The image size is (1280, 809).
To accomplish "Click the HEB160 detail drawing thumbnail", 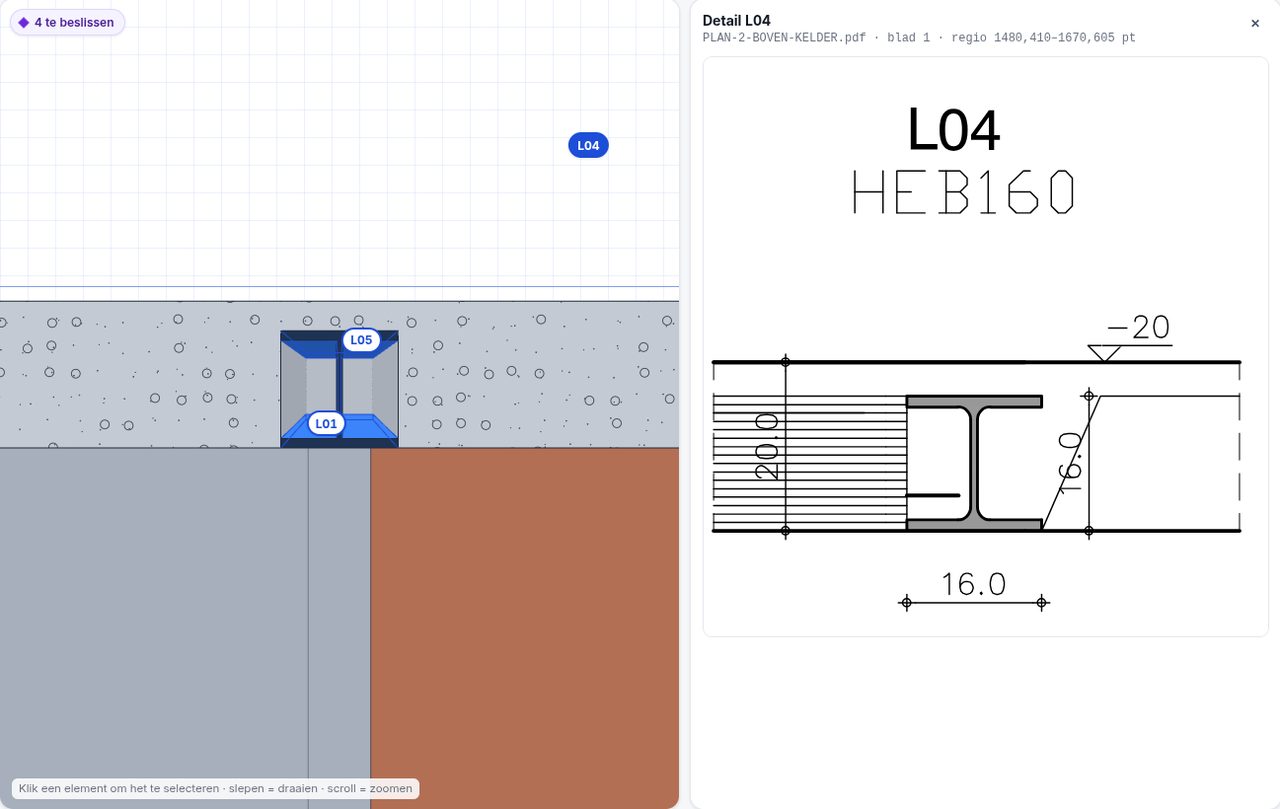I will (x=985, y=346).
